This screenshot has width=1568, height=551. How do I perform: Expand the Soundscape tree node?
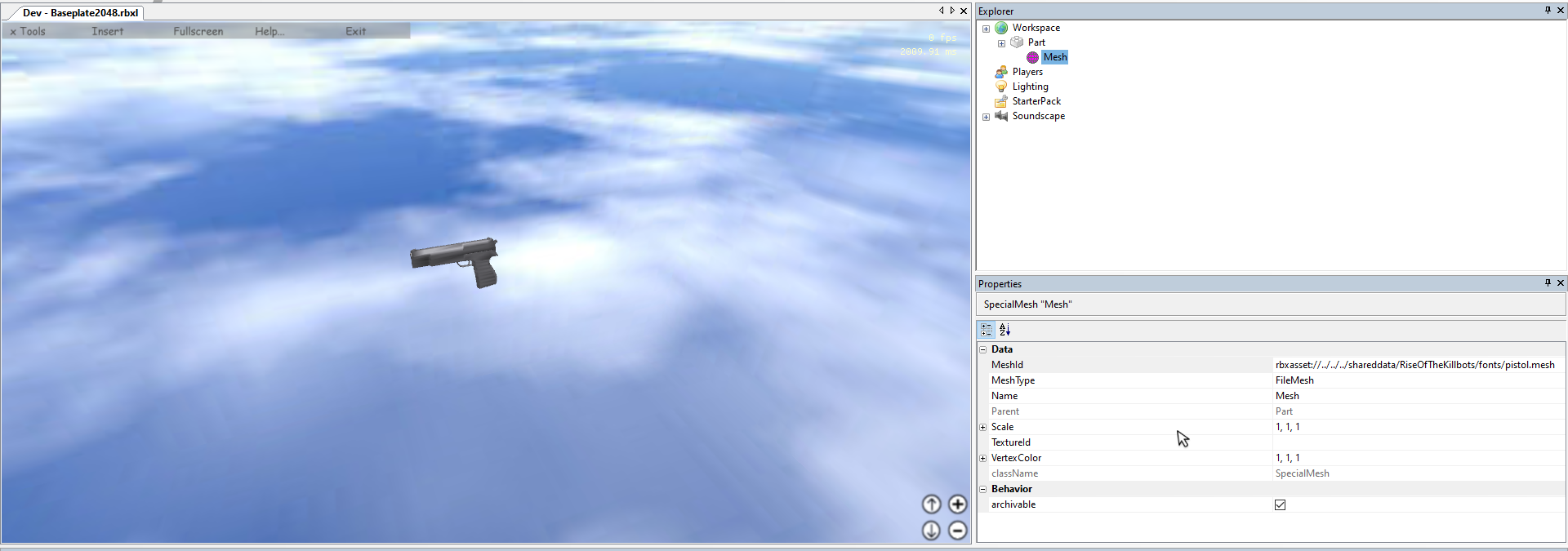pos(986,117)
